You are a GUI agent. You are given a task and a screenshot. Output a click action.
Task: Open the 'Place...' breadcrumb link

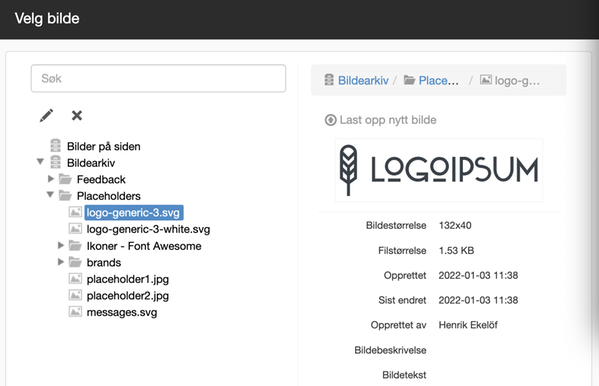pyautogui.click(x=439, y=80)
